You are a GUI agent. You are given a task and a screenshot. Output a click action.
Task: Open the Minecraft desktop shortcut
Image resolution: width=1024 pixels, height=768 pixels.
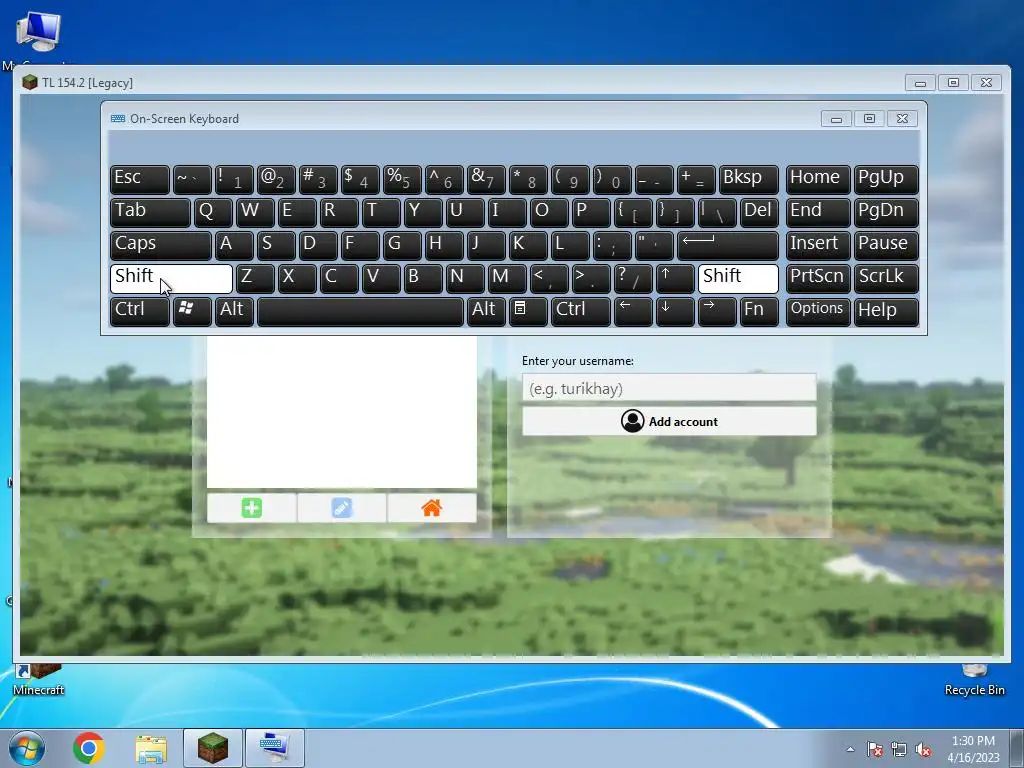coord(39,680)
